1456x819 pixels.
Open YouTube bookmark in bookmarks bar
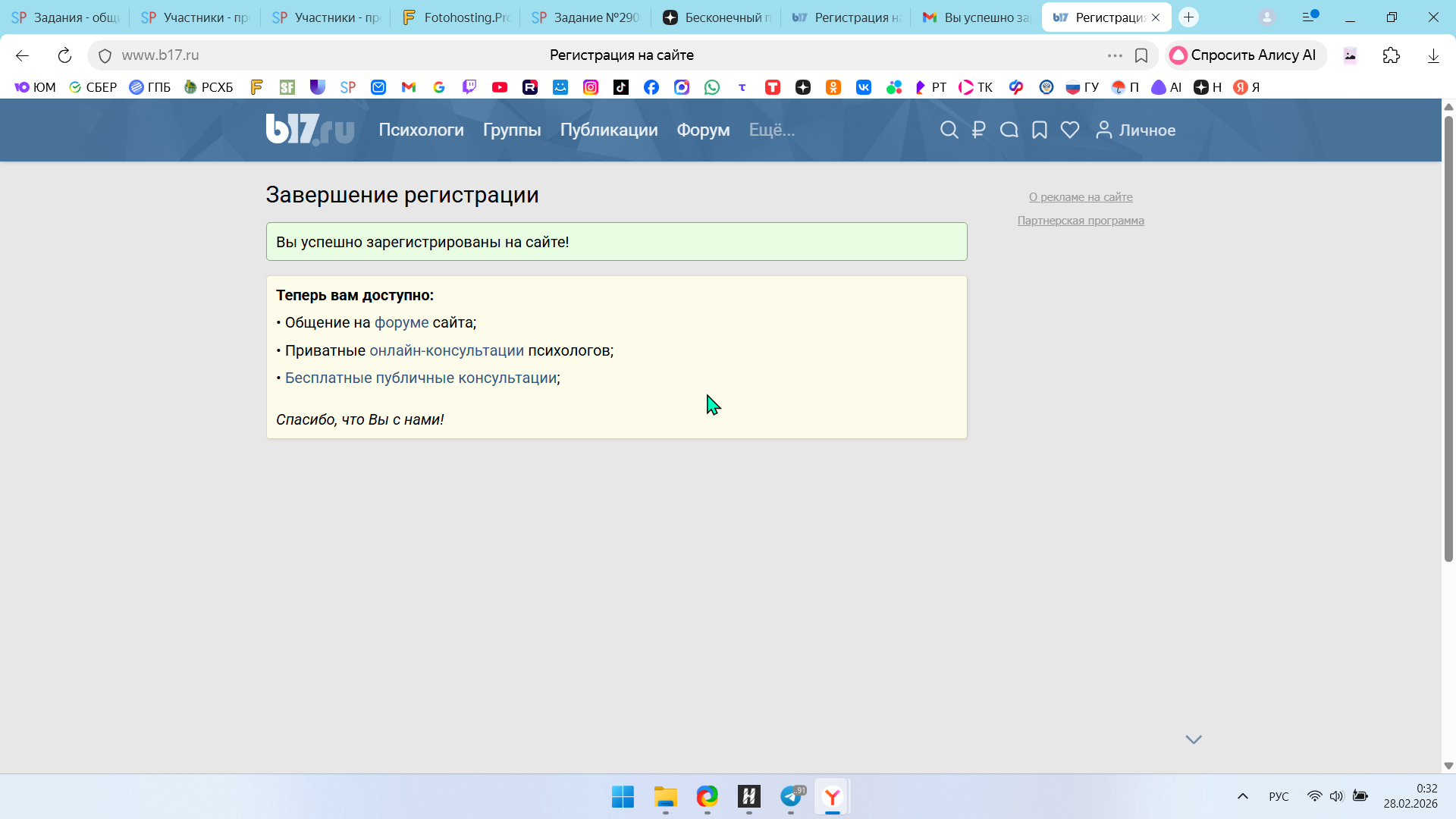tap(500, 87)
